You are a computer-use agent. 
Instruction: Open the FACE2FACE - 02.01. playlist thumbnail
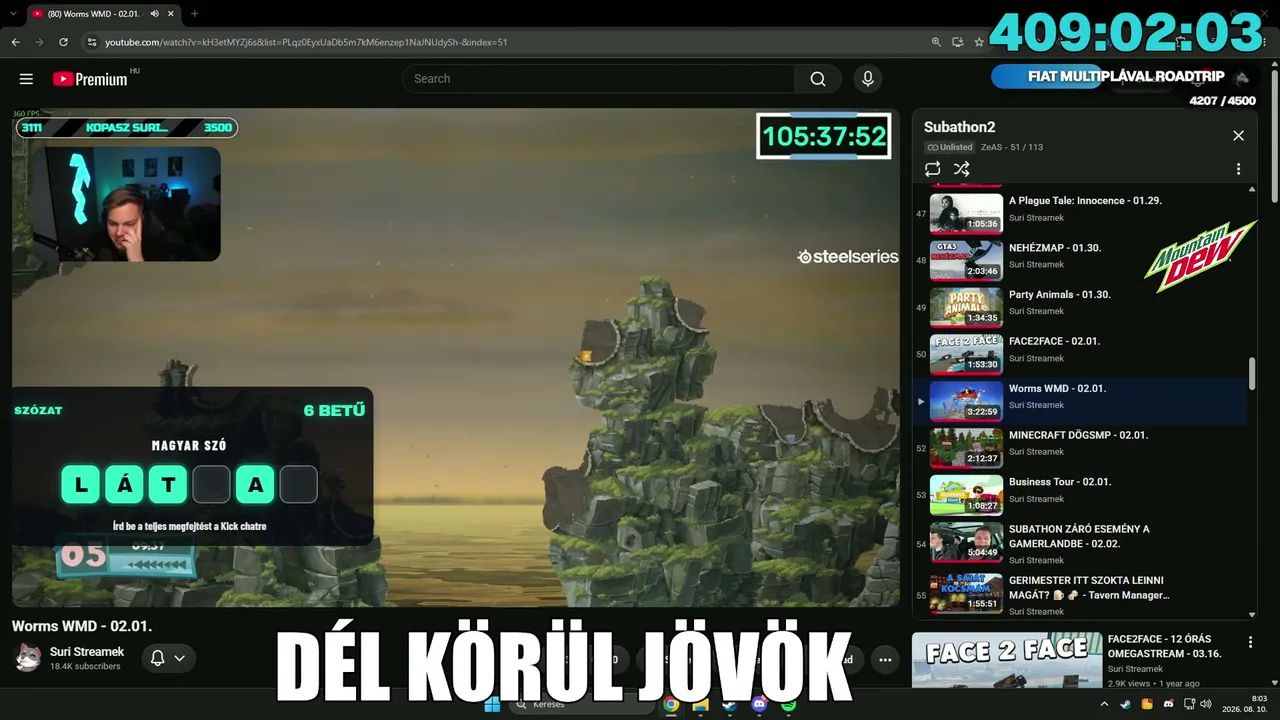click(x=966, y=354)
